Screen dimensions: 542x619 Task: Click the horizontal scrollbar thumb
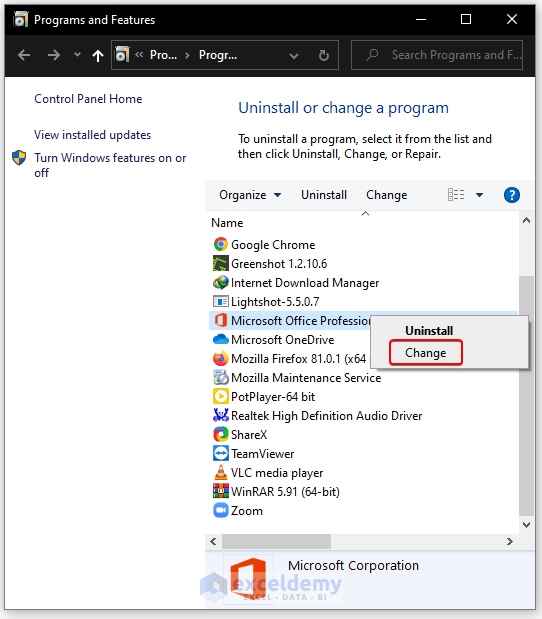(276, 541)
